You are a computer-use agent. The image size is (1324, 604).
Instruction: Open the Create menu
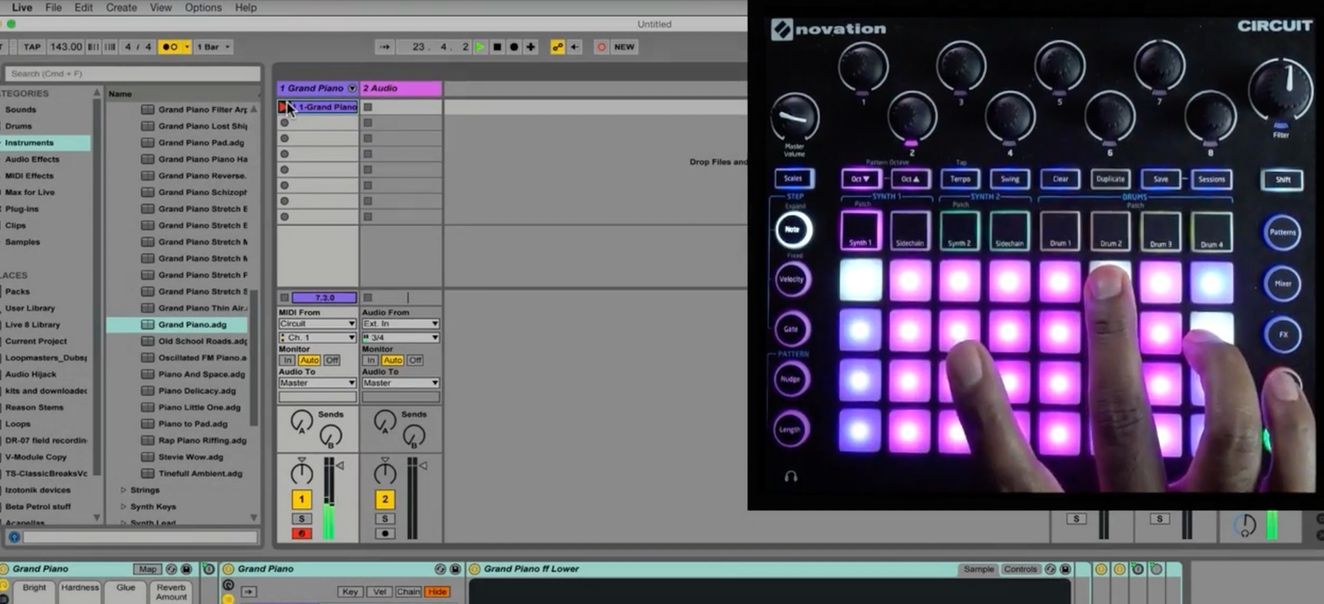[x=121, y=7]
